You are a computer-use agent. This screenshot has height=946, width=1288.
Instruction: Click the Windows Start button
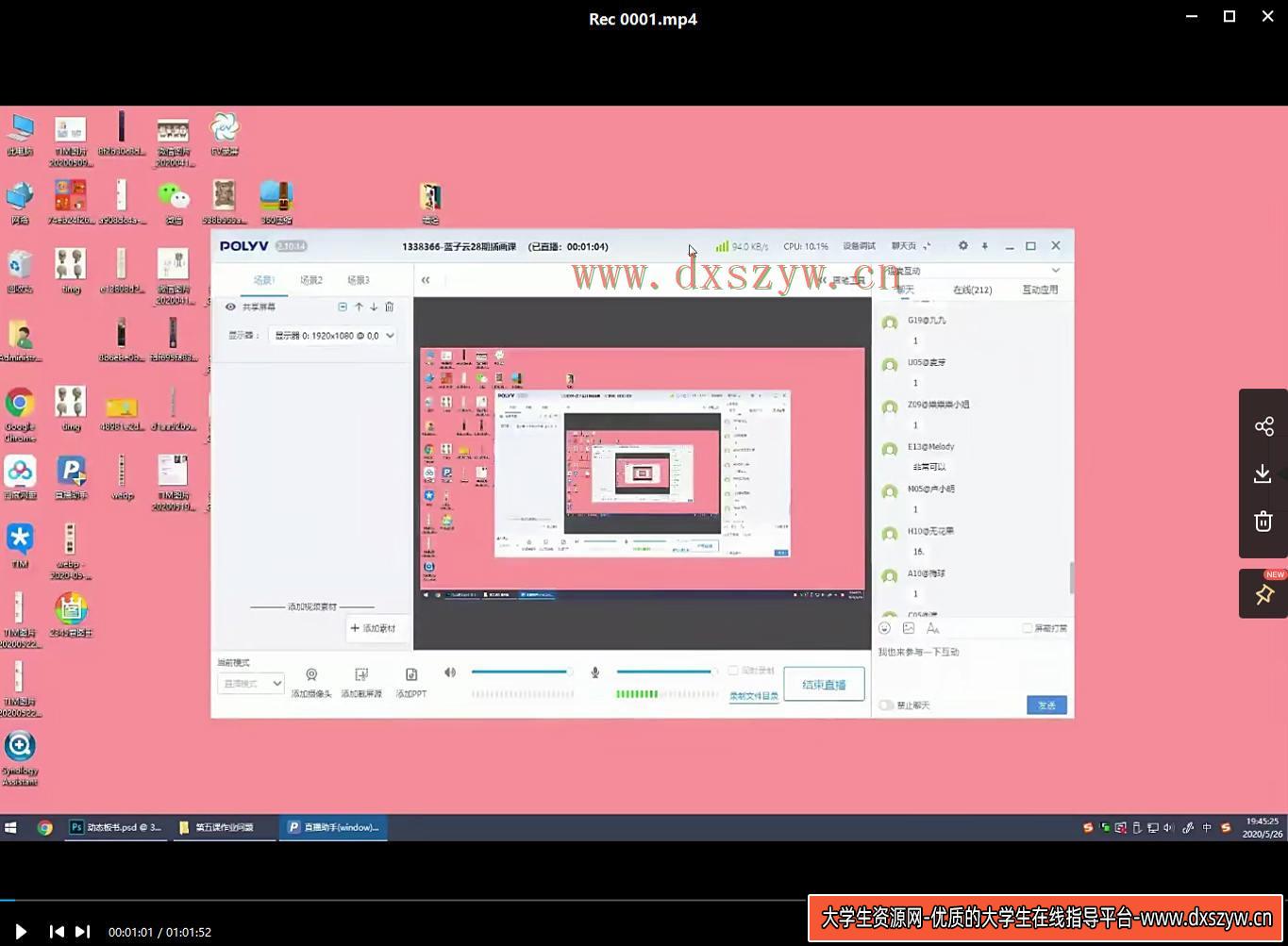pos(10,827)
